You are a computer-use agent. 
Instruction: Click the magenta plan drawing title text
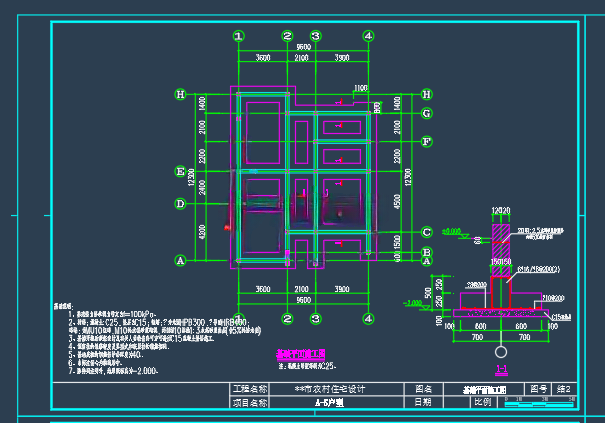[x=301, y=354]
